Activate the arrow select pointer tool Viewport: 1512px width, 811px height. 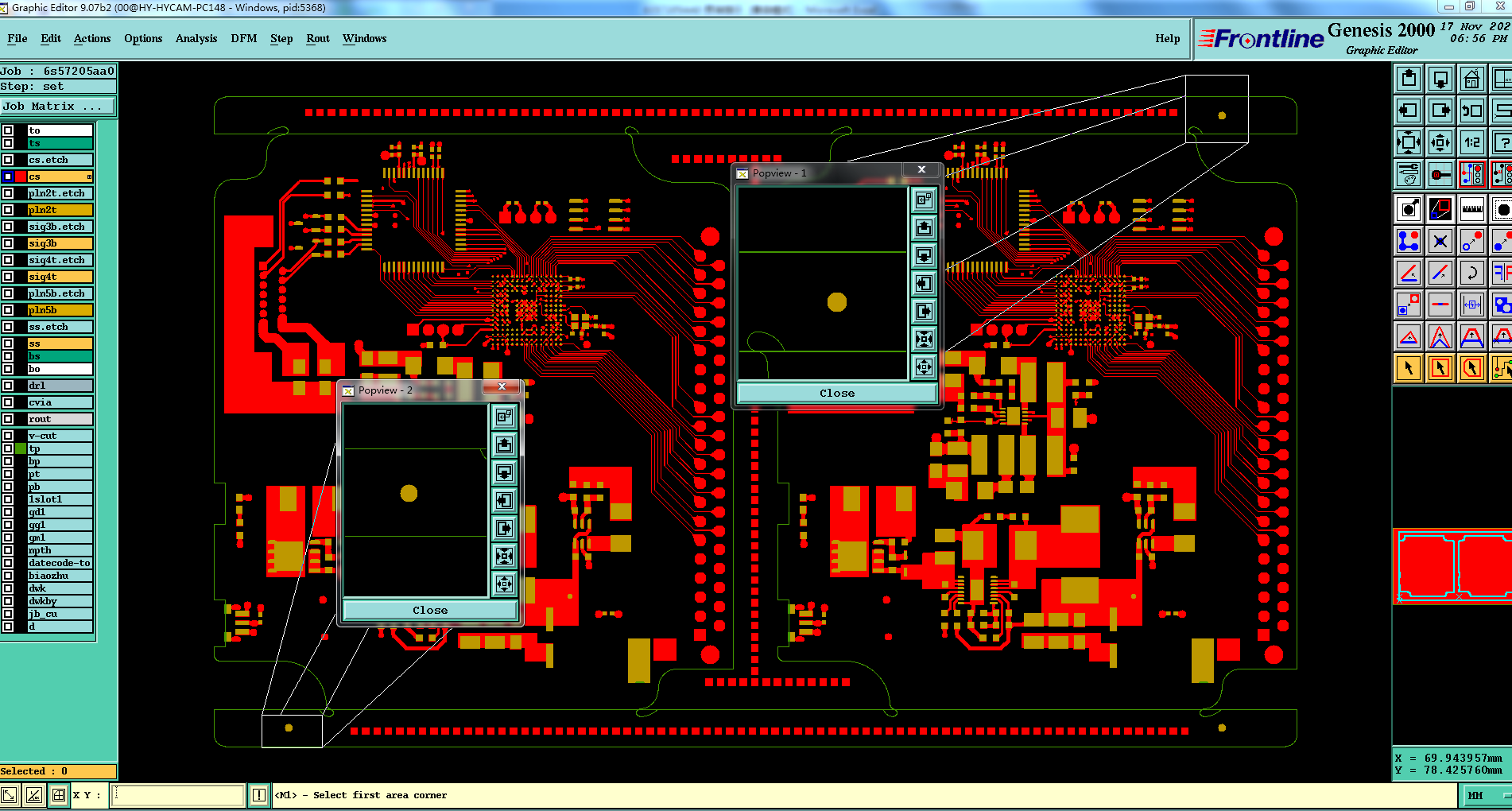point(1409,368)
